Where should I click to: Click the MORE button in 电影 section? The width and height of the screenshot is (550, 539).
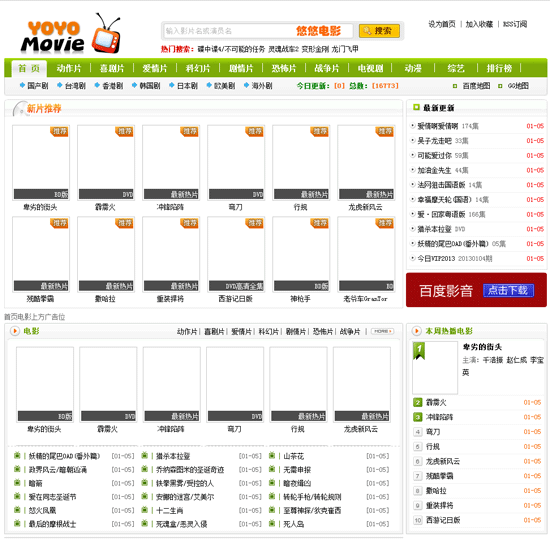click(x=382, y=331)
